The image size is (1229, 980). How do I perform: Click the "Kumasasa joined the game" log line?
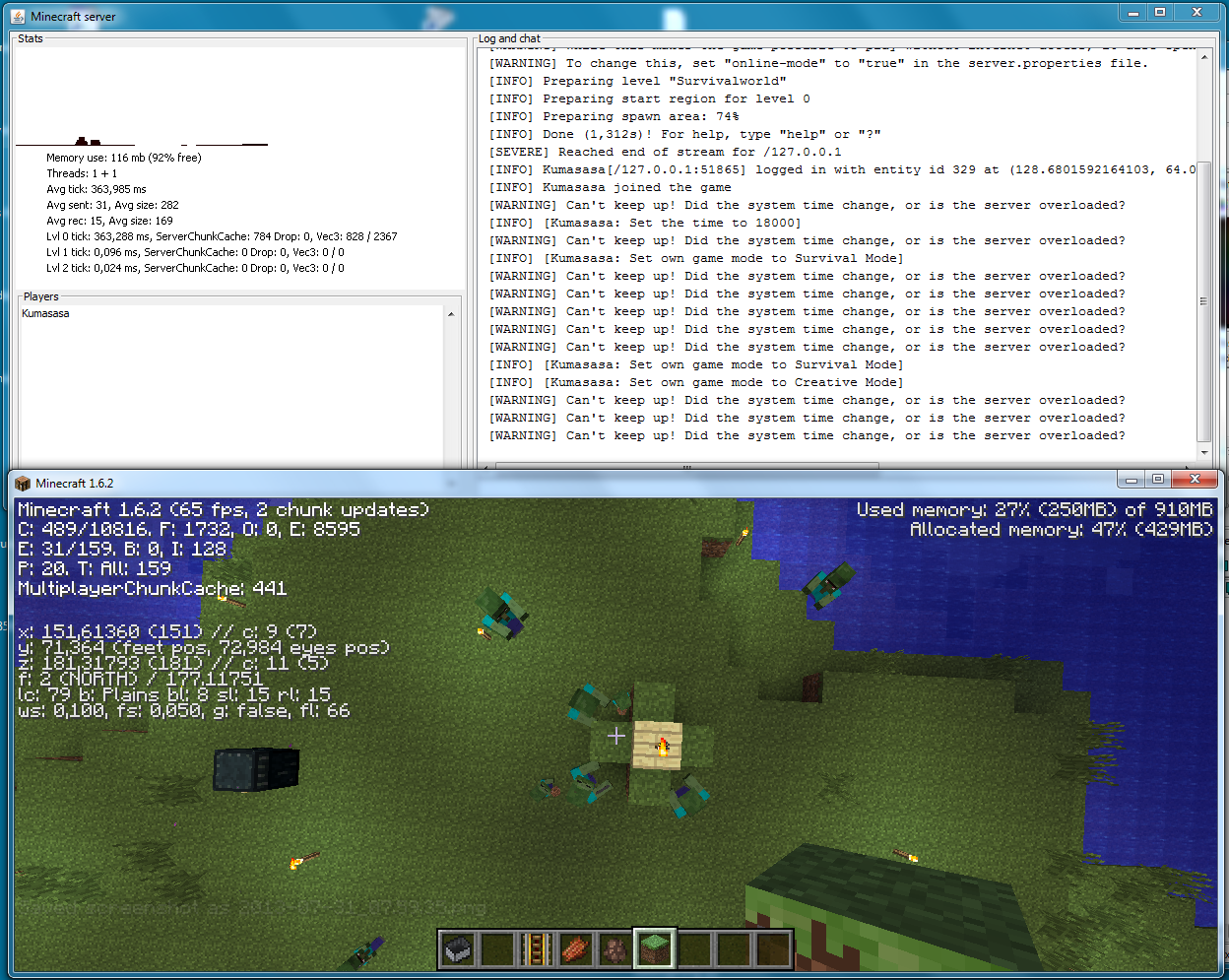tap(610, 187)
